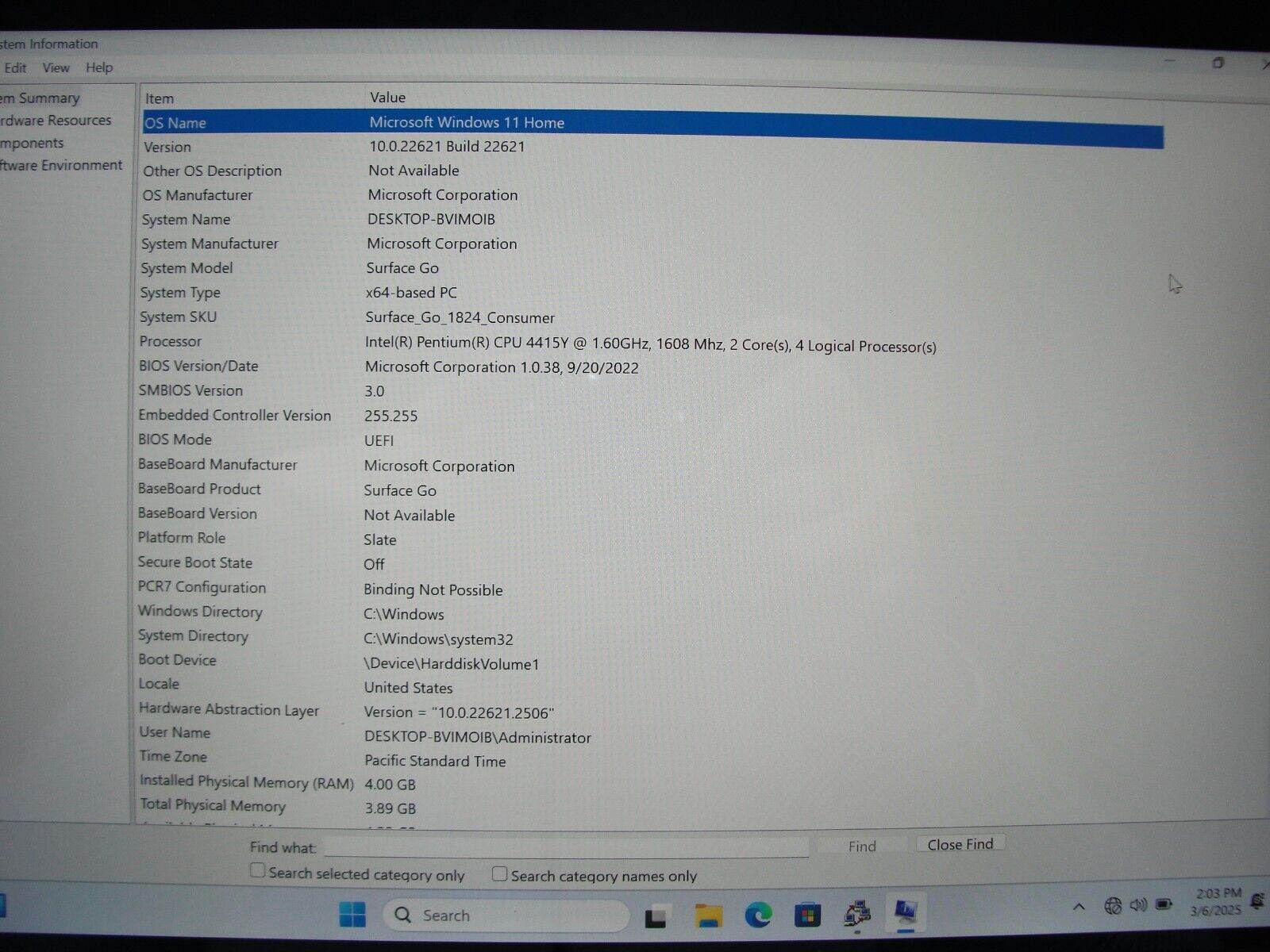Image resolution: width=1270 pixels, height=952 pixels.
Task: Expand Hardware Resources in the sidebar
Action: (56, 120)
